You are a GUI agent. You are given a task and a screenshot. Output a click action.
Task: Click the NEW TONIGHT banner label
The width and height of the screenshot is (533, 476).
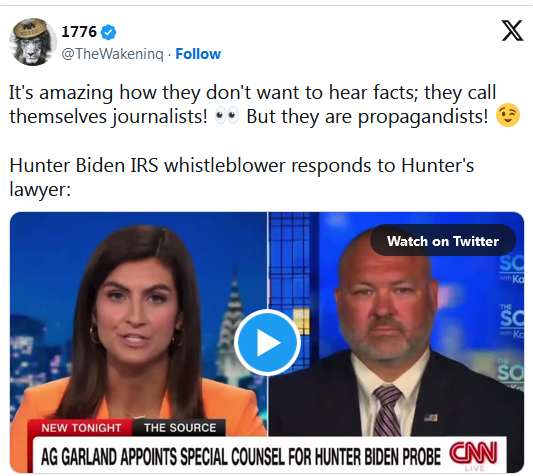coord(81,428)
